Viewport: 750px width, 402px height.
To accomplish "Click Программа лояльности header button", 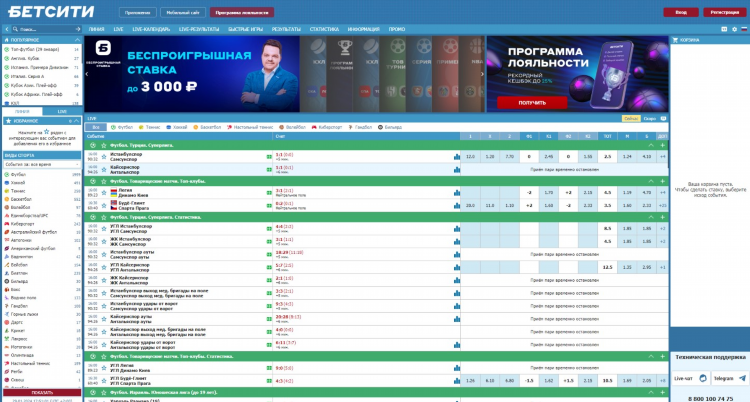I will [x=242, y=12].
